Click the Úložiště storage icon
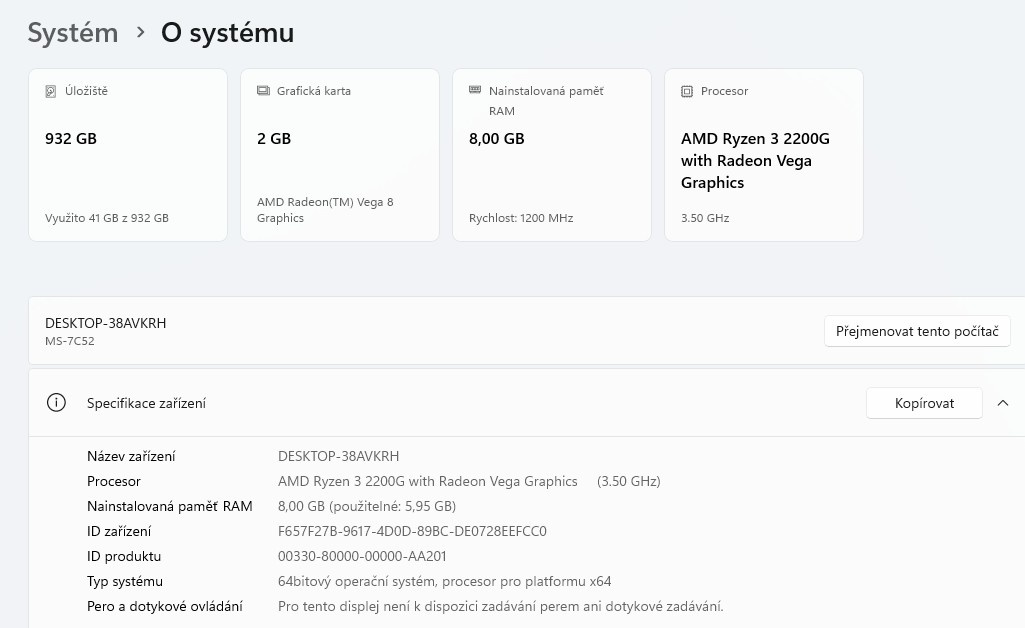The width and height of the screenshot is (1025, 628). click(51, 91)
